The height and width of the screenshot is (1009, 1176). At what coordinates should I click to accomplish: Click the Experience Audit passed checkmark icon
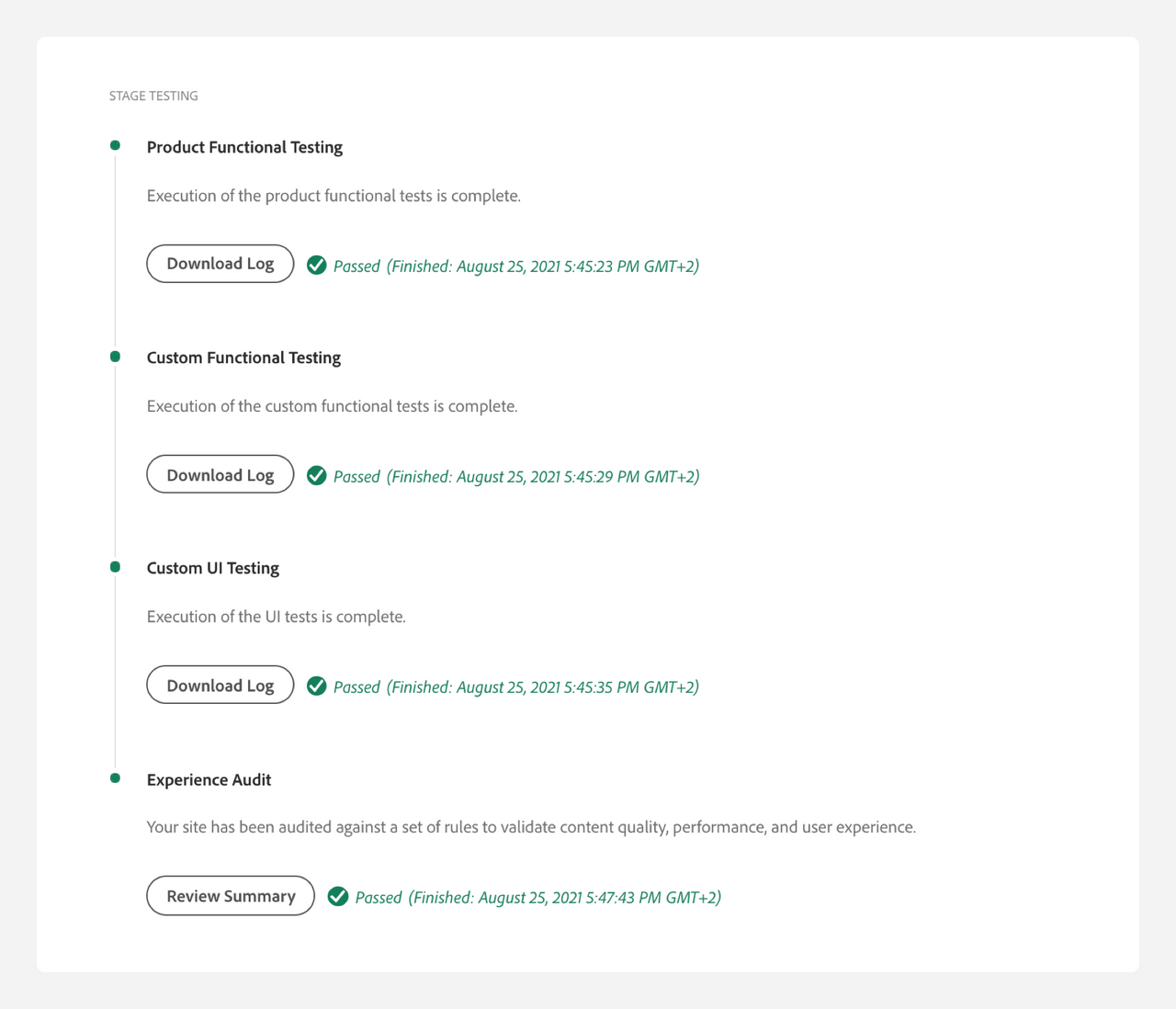(338, 897)
